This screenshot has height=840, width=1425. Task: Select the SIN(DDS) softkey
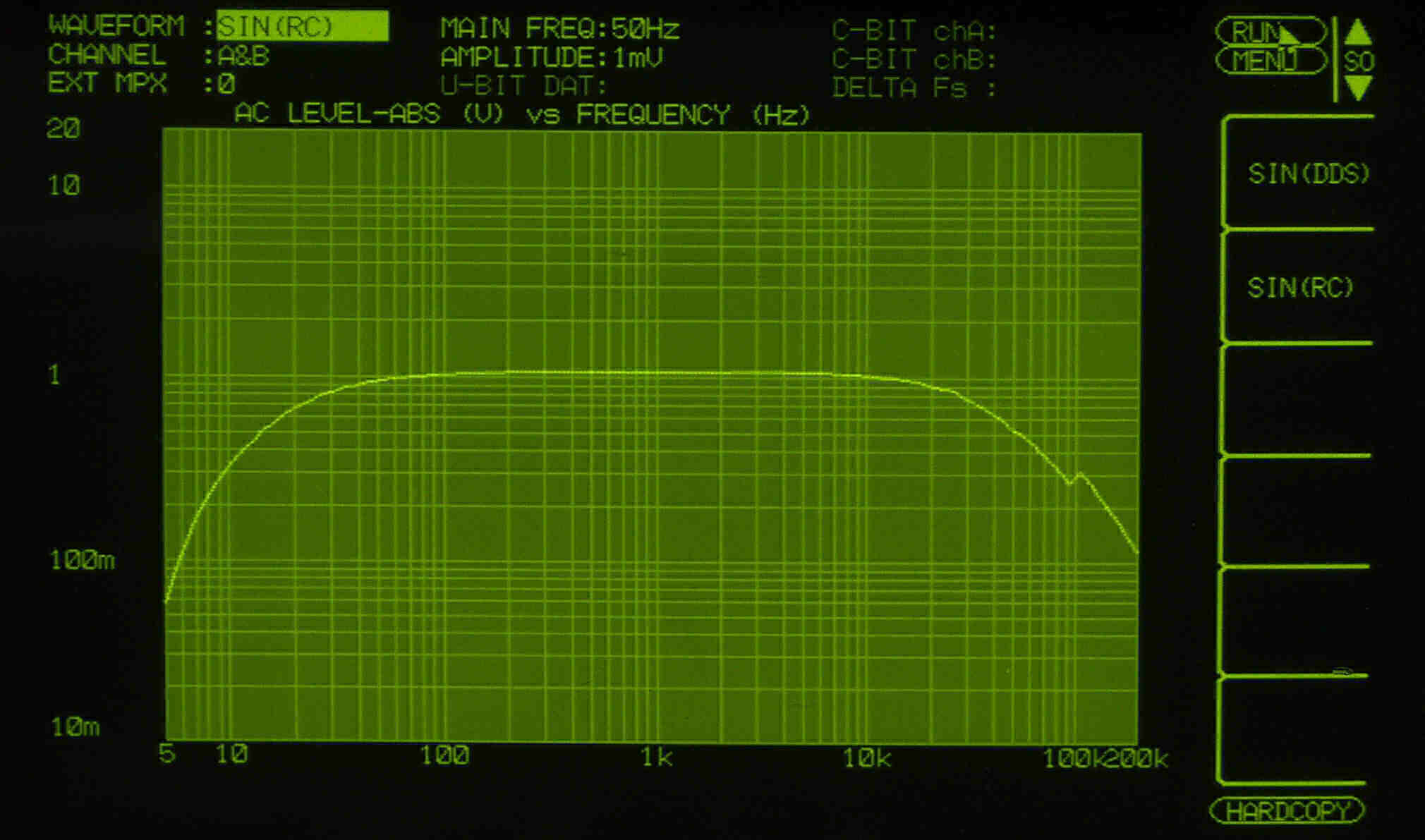[1307, 174]
